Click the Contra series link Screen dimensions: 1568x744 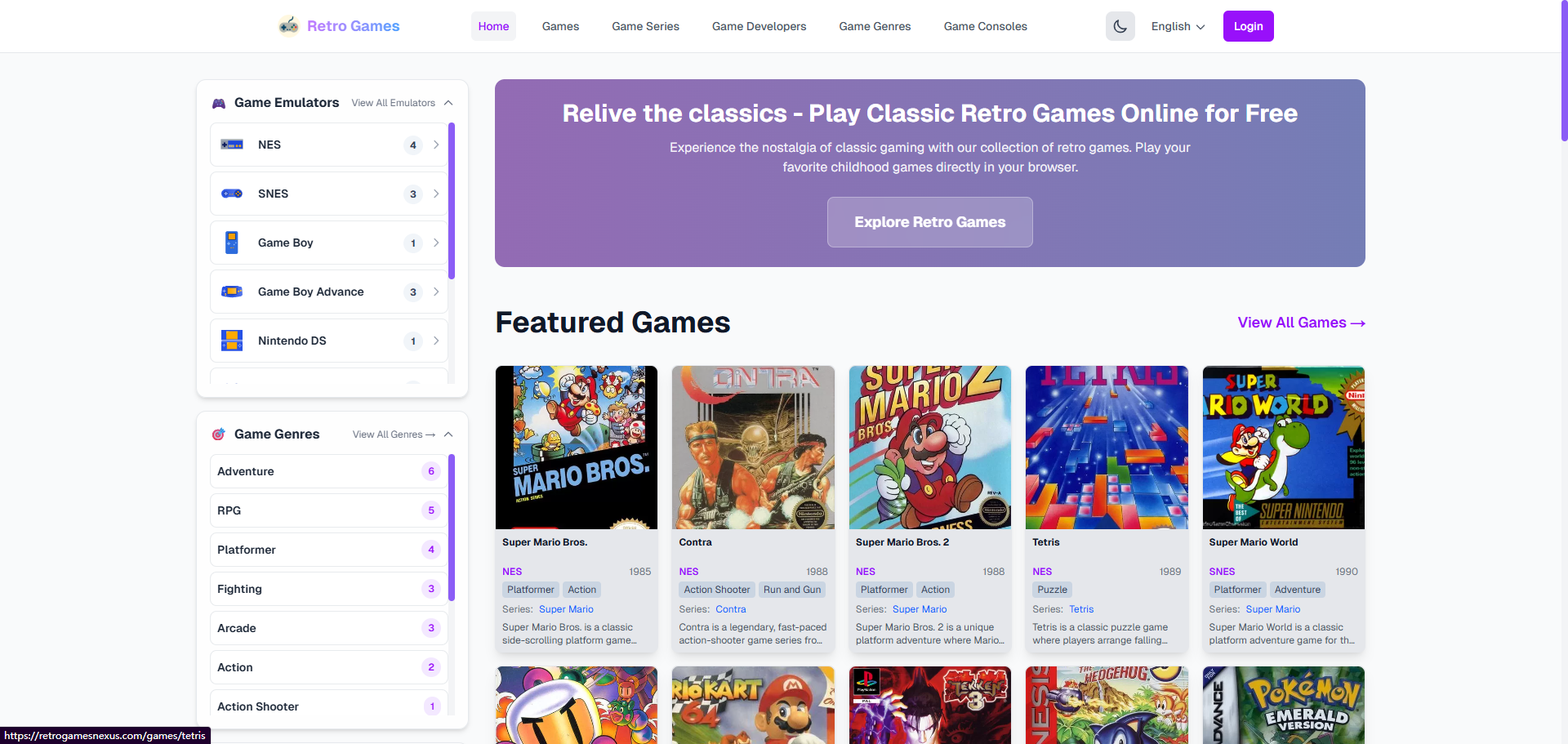[731, 609]
